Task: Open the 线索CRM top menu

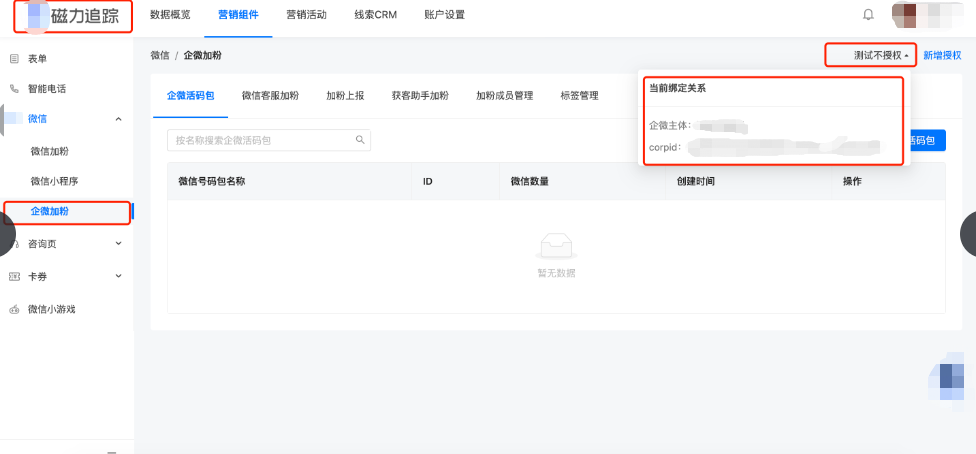Action: click(375, 15)
